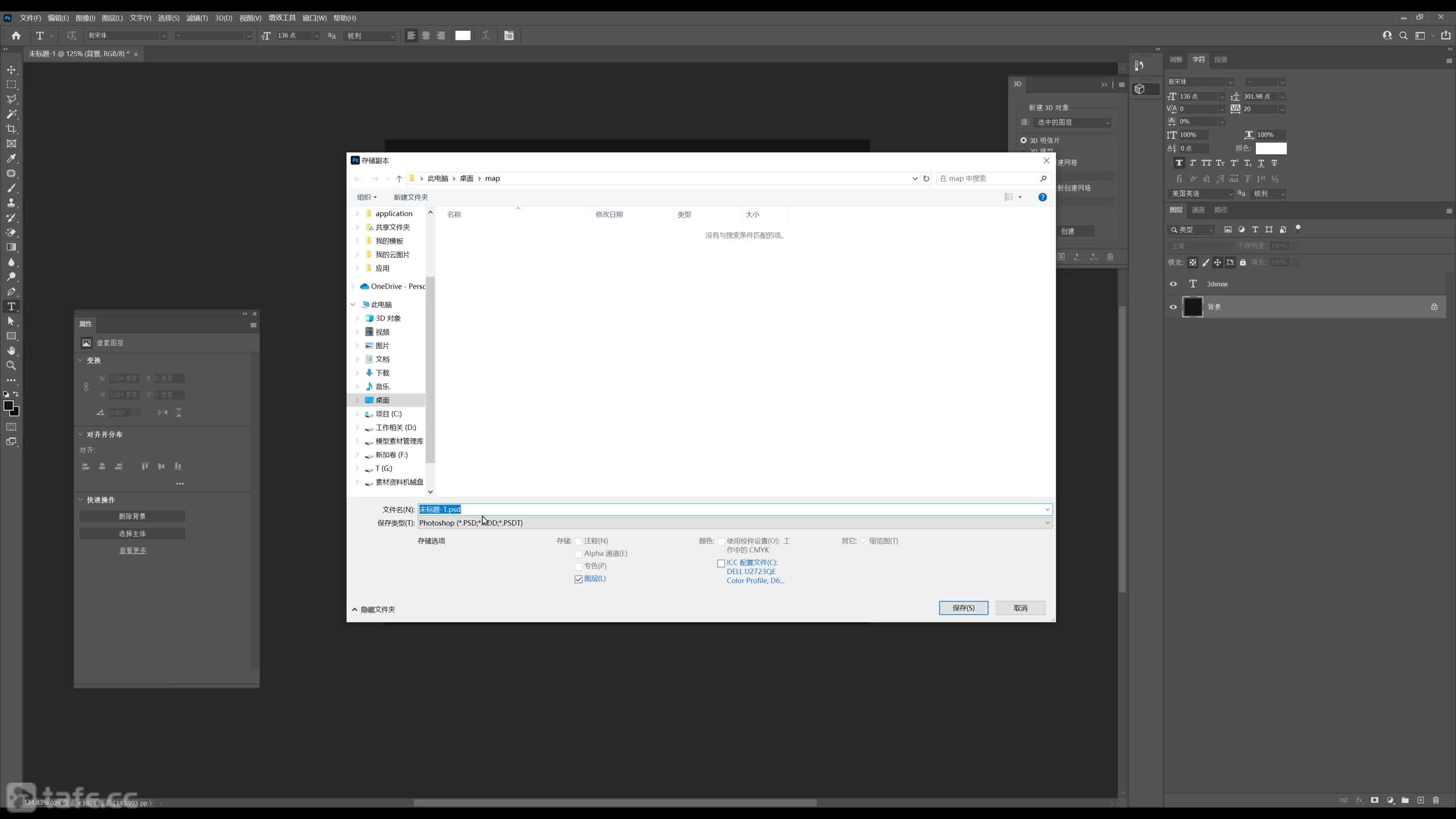
Task: Open the 文件名 filename dropdown arrow
Action: click(1047, 510)
